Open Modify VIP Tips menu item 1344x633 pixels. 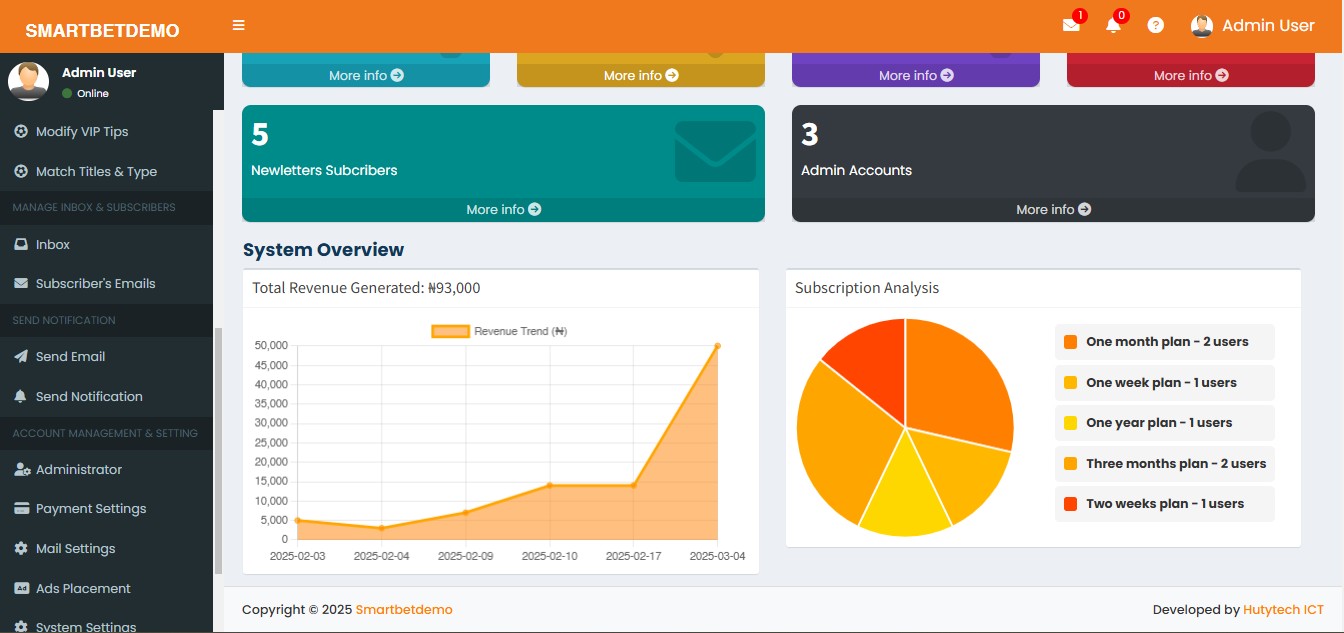point(82,132)
